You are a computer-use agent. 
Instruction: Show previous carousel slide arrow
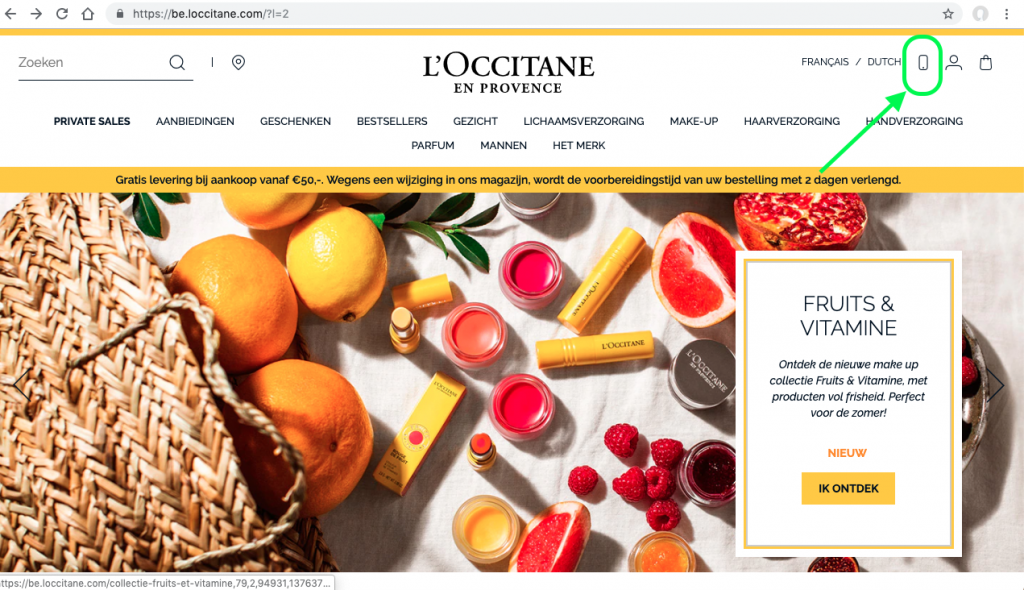[x=22, y=384]
